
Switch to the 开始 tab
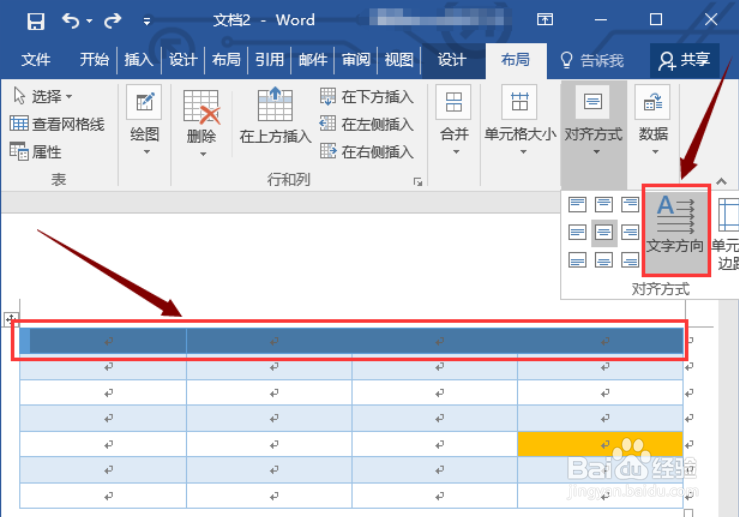pyautogui.click(x=94, y=60)
